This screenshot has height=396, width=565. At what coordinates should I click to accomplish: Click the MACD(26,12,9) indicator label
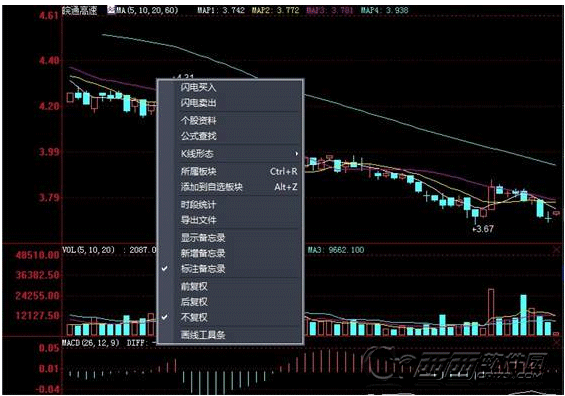[x=90, y=343]
